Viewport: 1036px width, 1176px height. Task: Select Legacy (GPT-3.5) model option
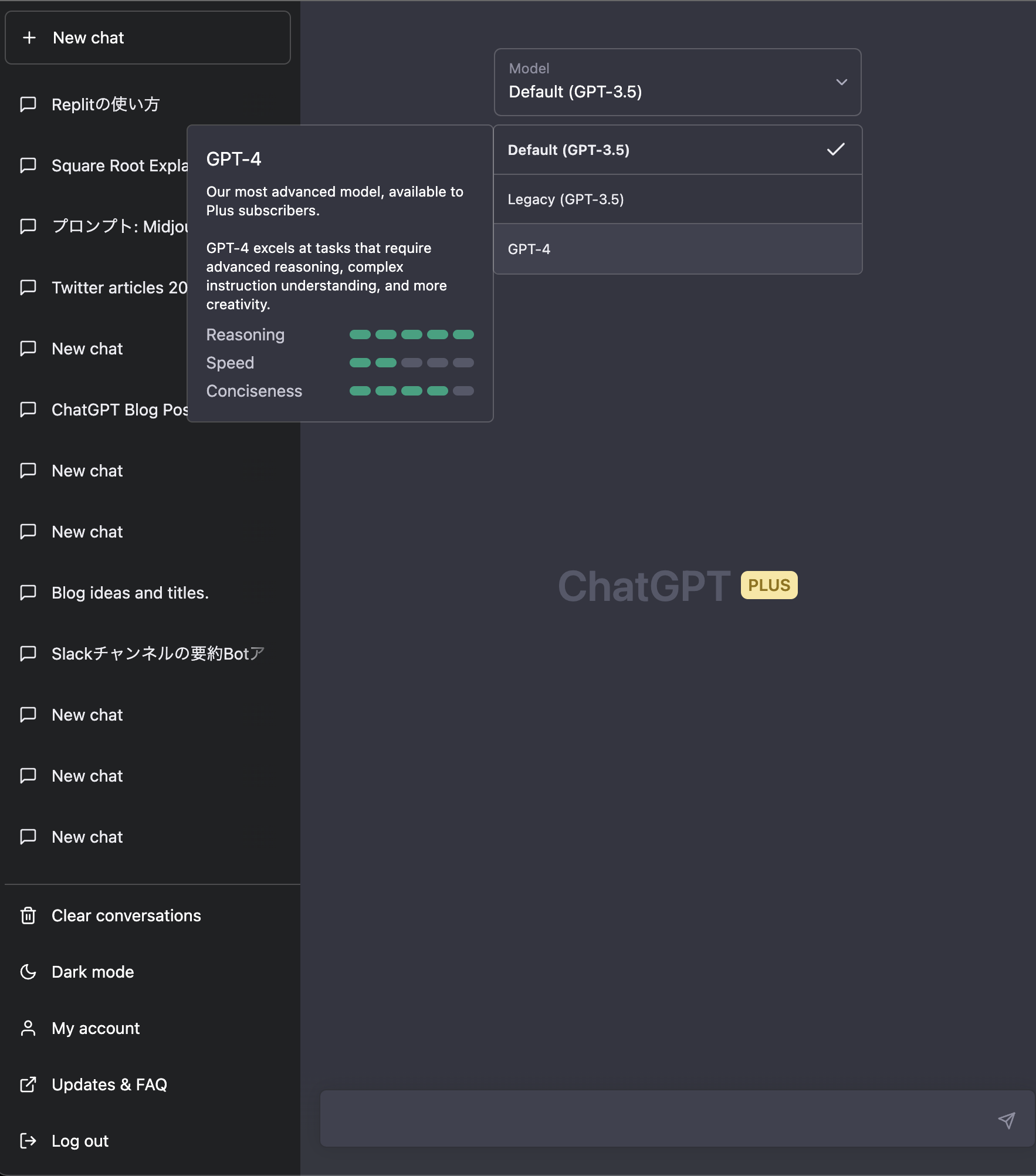tap(678, 199)
